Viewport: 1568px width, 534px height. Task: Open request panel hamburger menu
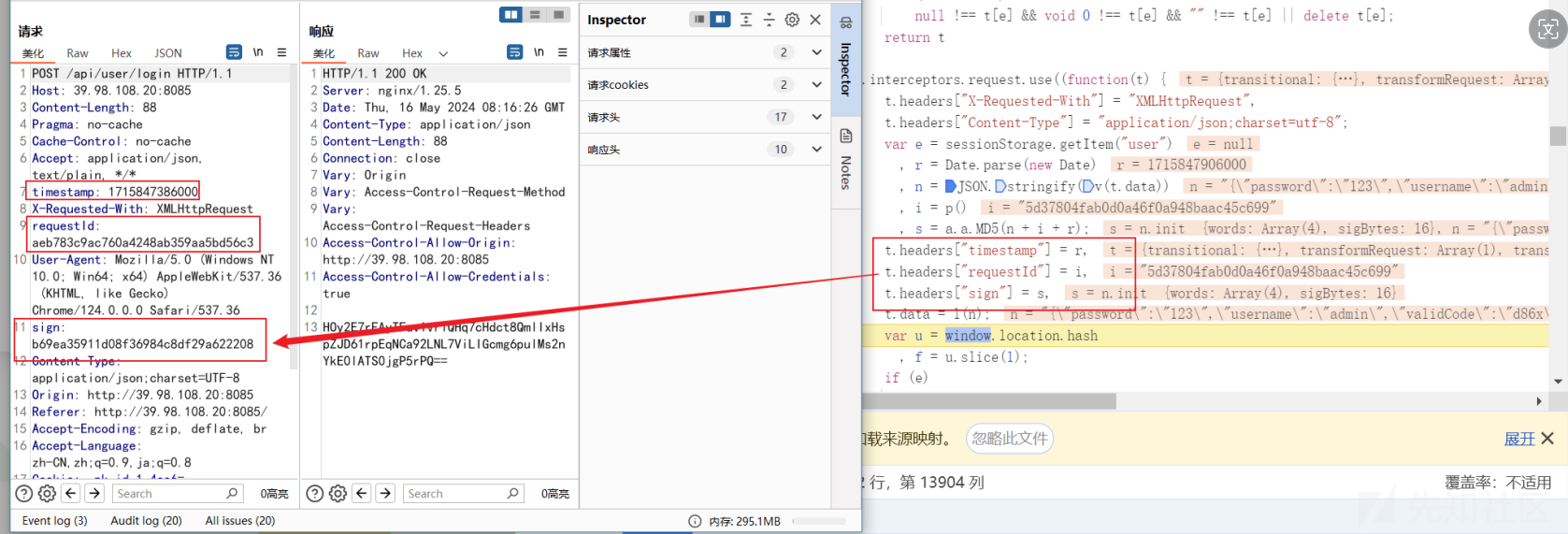point(281,52)
